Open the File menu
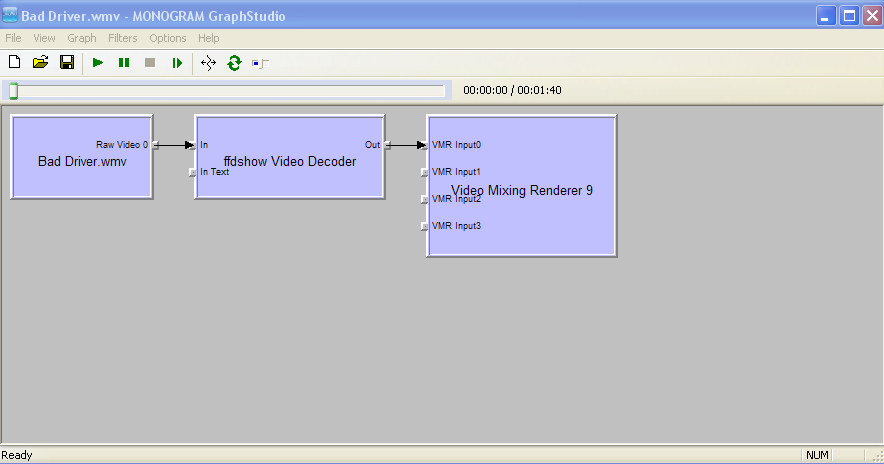 [13, 38]
